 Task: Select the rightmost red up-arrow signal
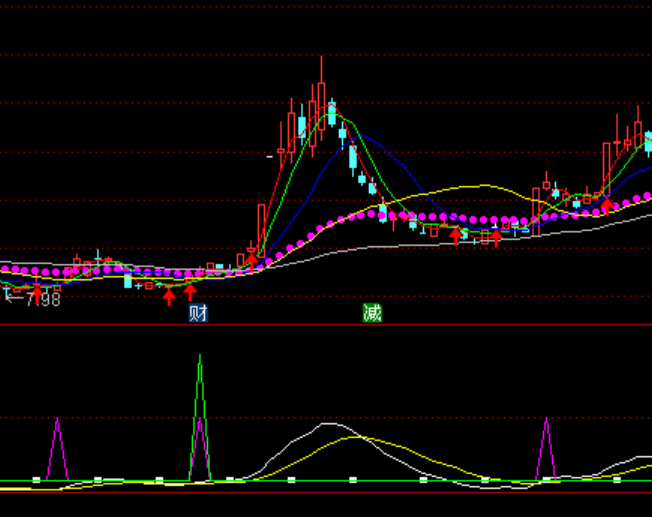coord(606,205)
